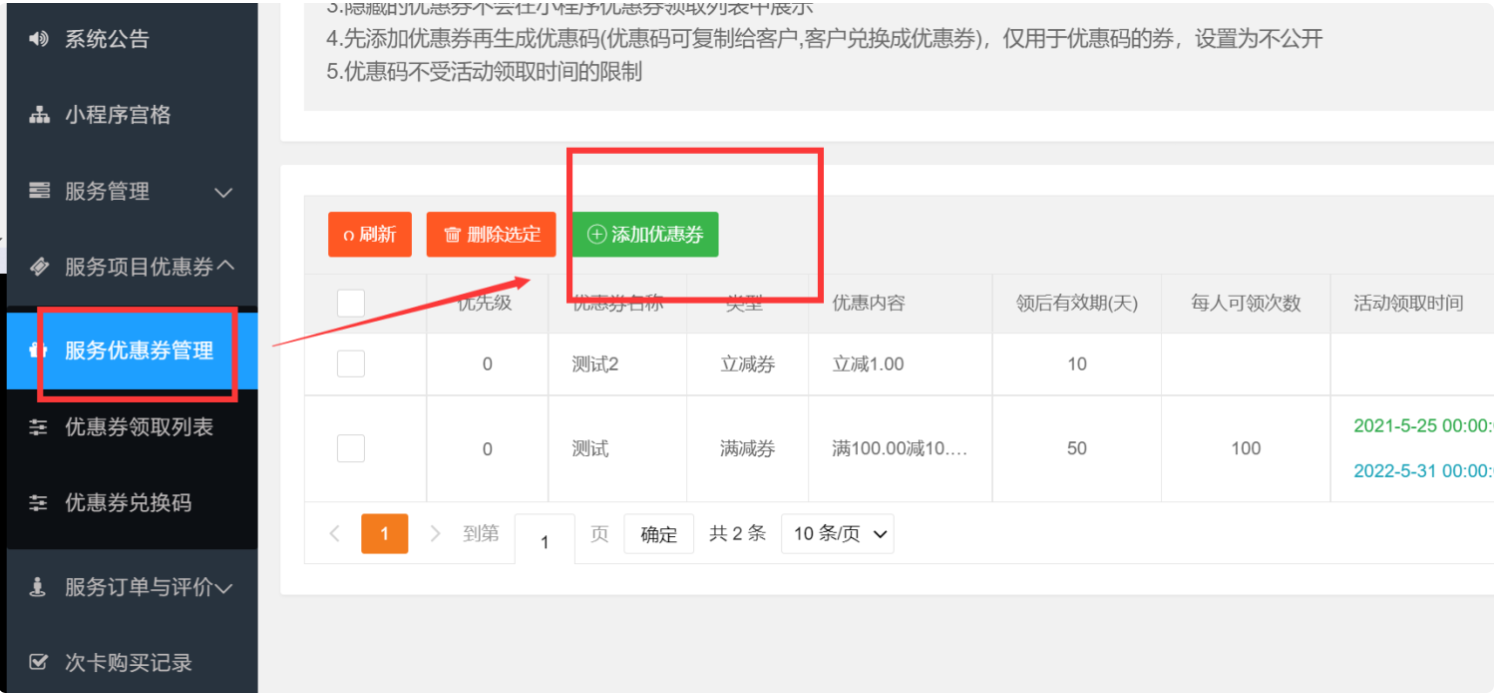Click the 领后有效期(天) column header
This screenshot has height=698, width=1494.
[1077, 303]
